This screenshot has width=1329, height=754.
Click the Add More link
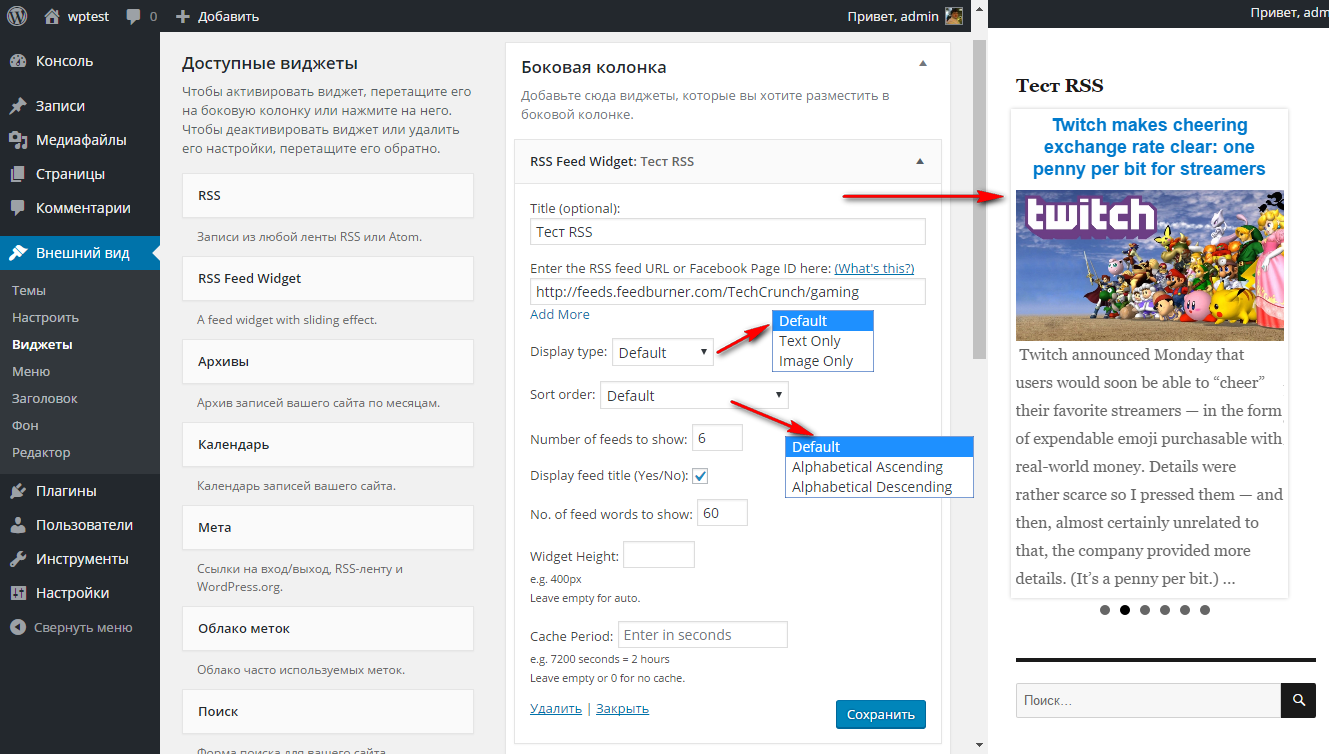tap(560, 314)
